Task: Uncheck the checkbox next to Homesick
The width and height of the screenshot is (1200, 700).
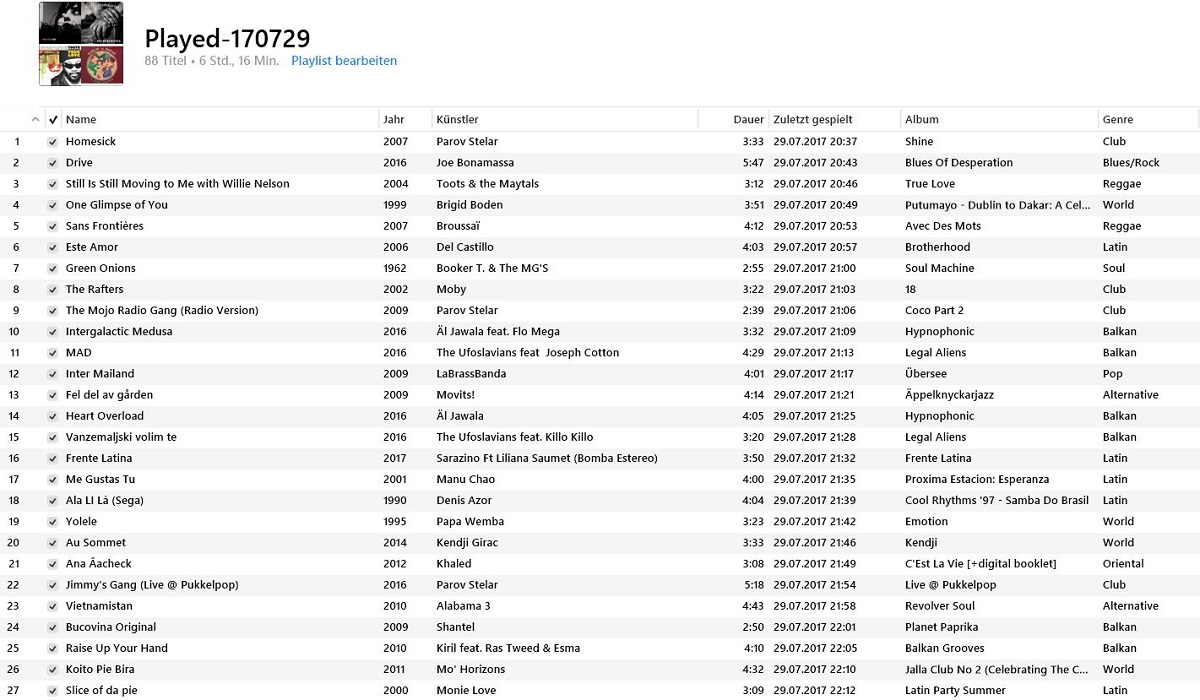Action: click(52, 141)
